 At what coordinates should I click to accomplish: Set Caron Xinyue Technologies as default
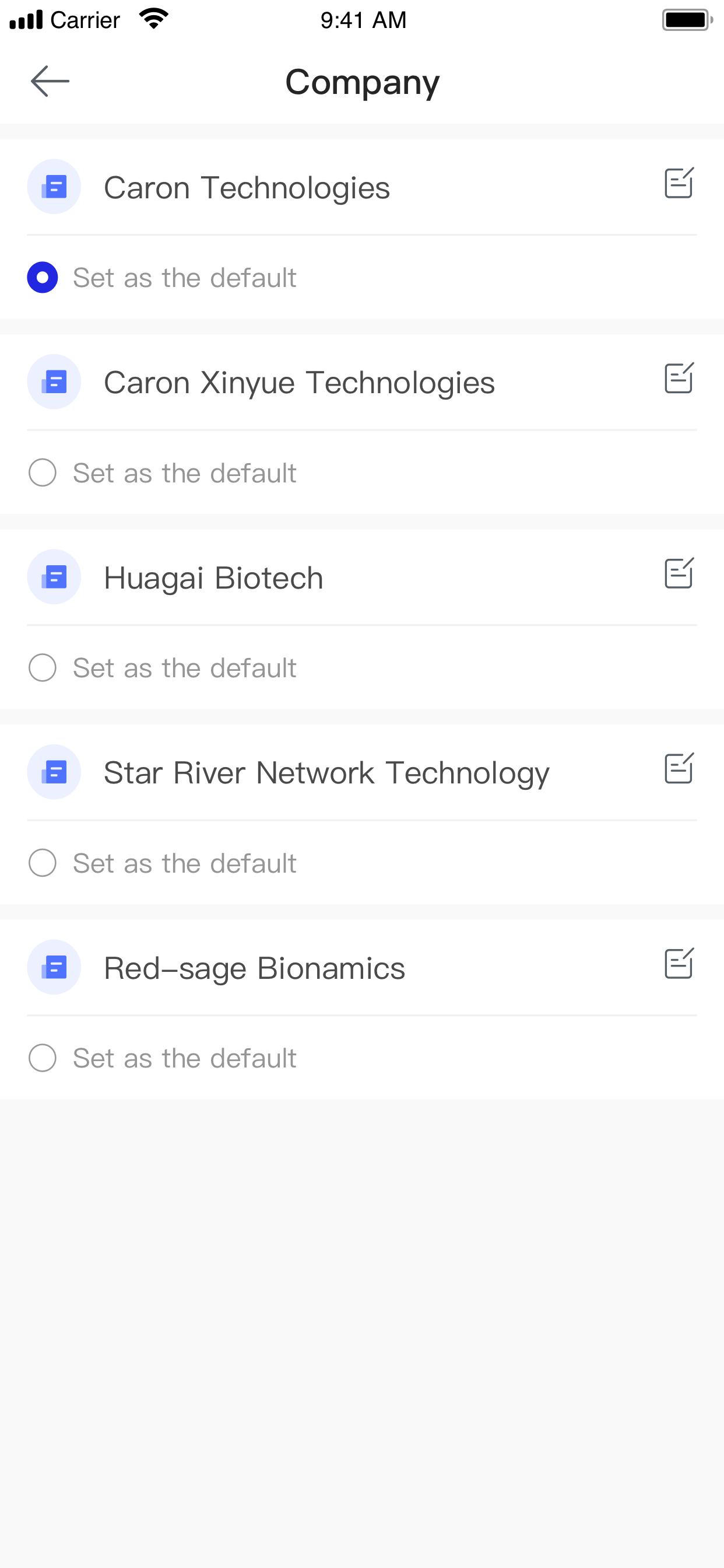point(43,473)
